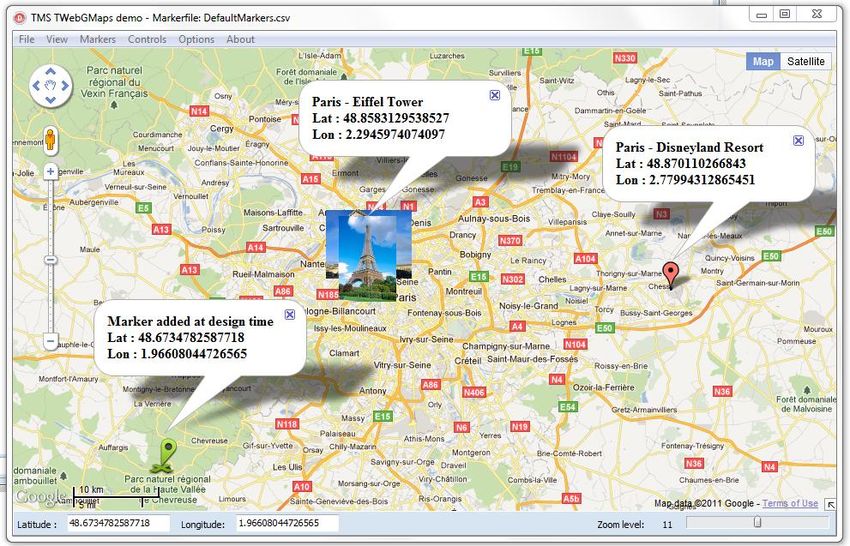Pan map right with arrow
Screen dimensions: 850x546
(65, 86)
